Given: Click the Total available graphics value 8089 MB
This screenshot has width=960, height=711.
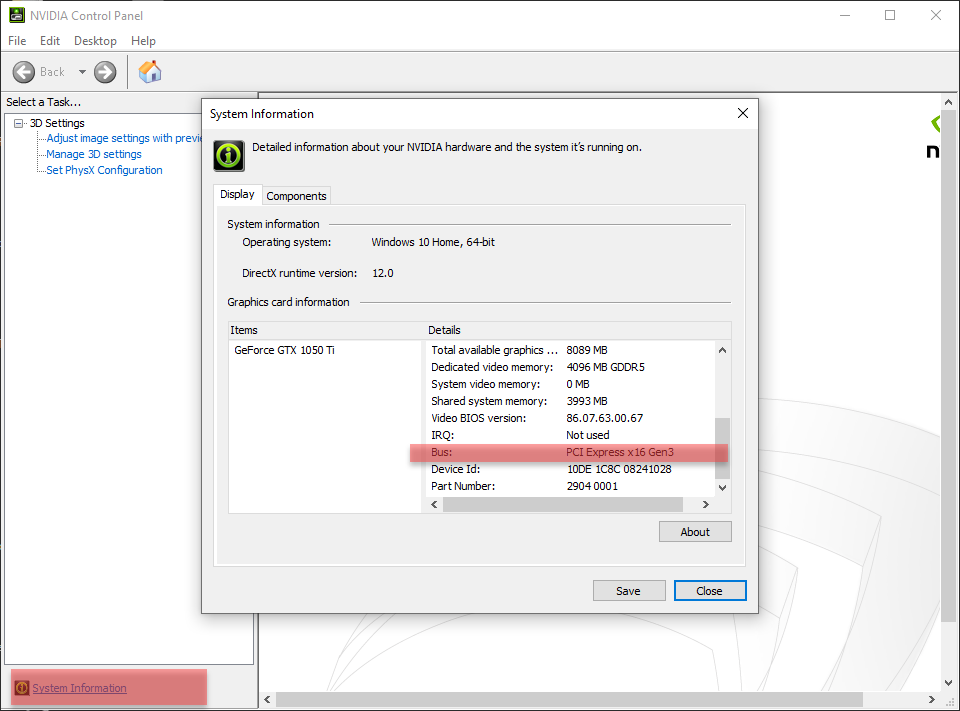Looking at the screenshot, I should coord(587,350).
